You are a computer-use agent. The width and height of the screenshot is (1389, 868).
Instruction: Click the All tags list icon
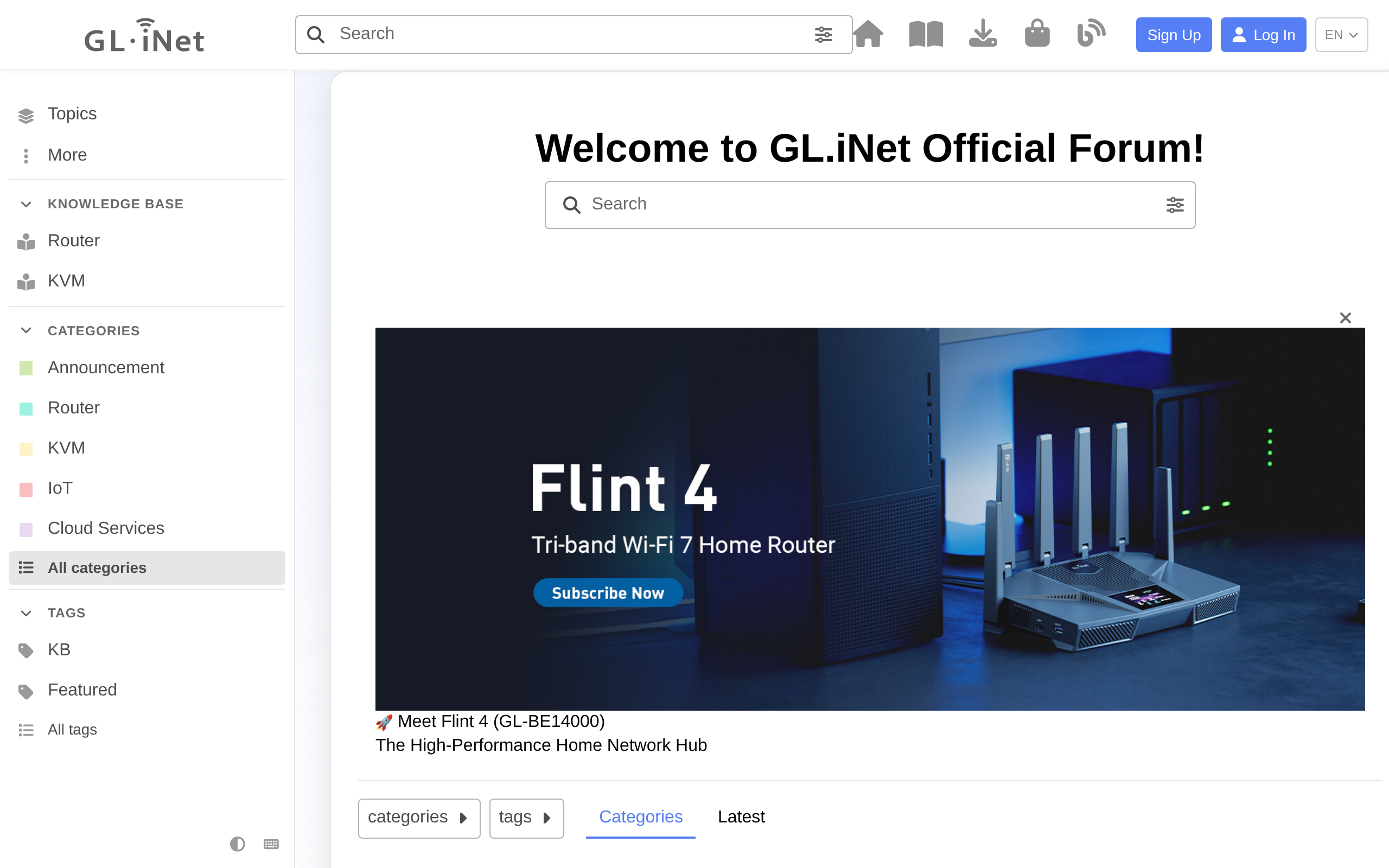(x=26, y=730)
